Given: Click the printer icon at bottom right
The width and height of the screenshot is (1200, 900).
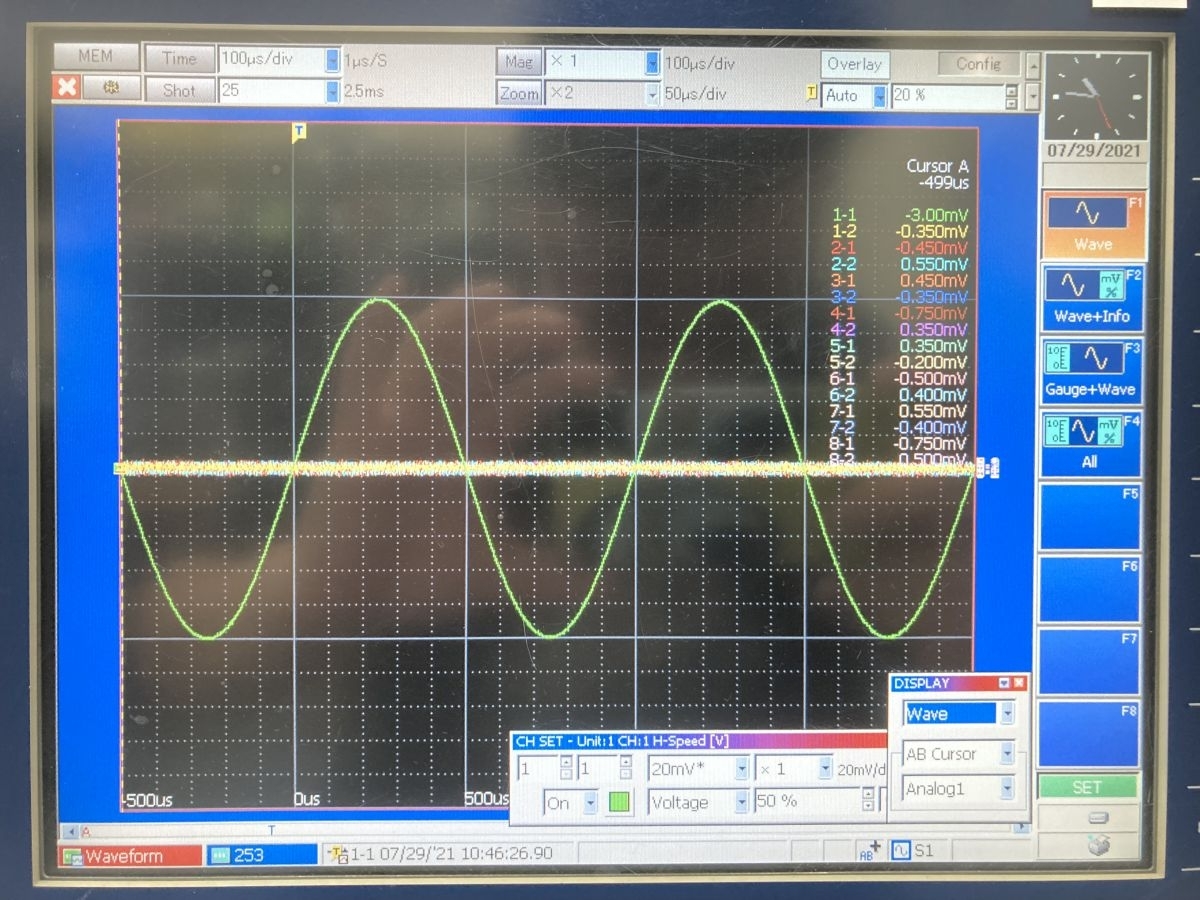Looking at the screenshot, I should (x=1098, y=844).
